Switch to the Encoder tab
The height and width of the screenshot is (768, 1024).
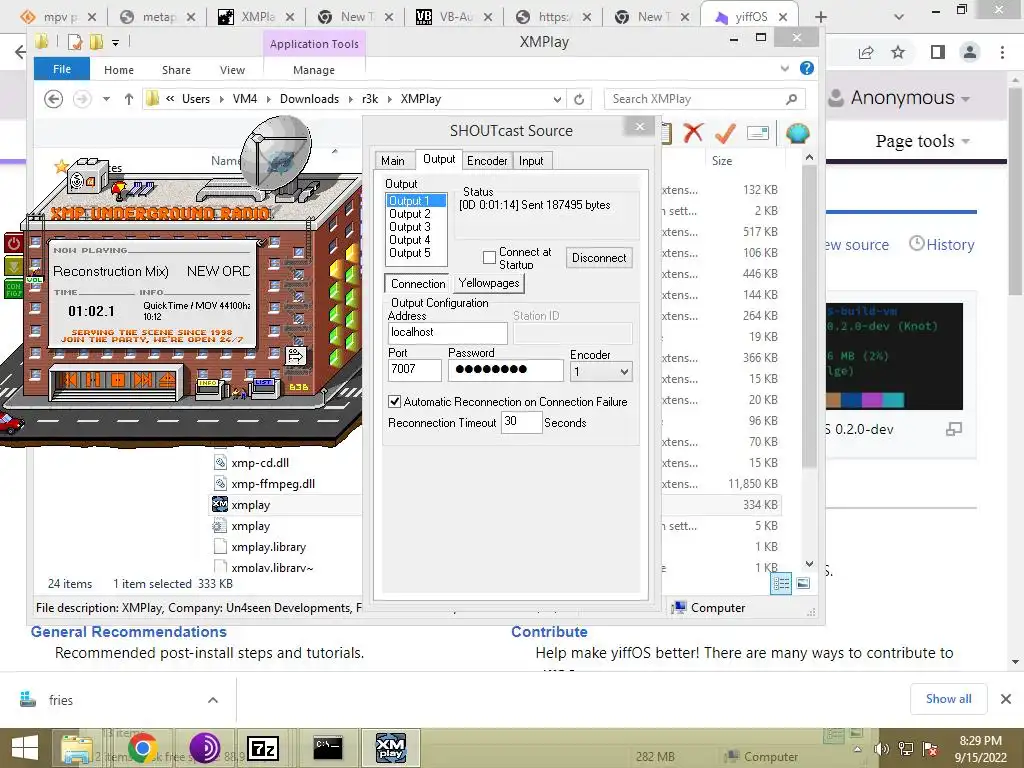coord(487,161)
